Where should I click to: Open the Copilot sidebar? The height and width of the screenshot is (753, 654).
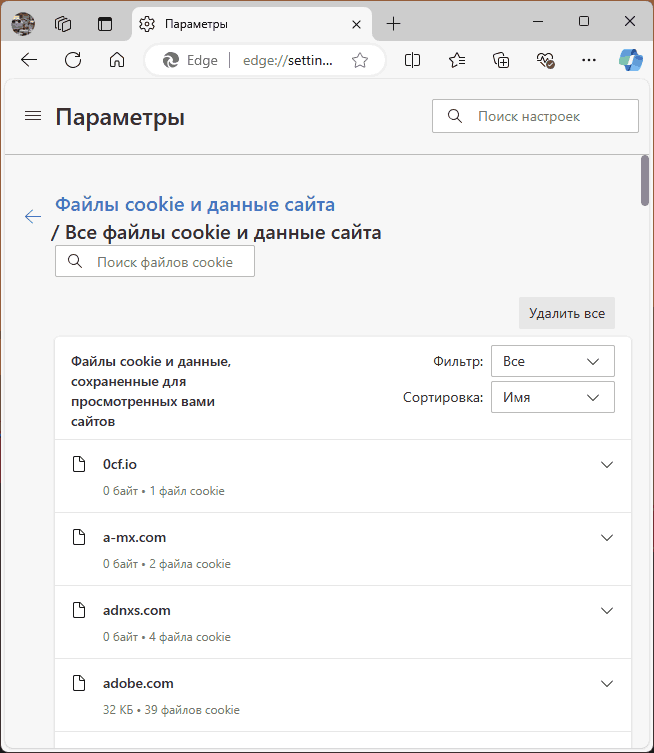631,60
